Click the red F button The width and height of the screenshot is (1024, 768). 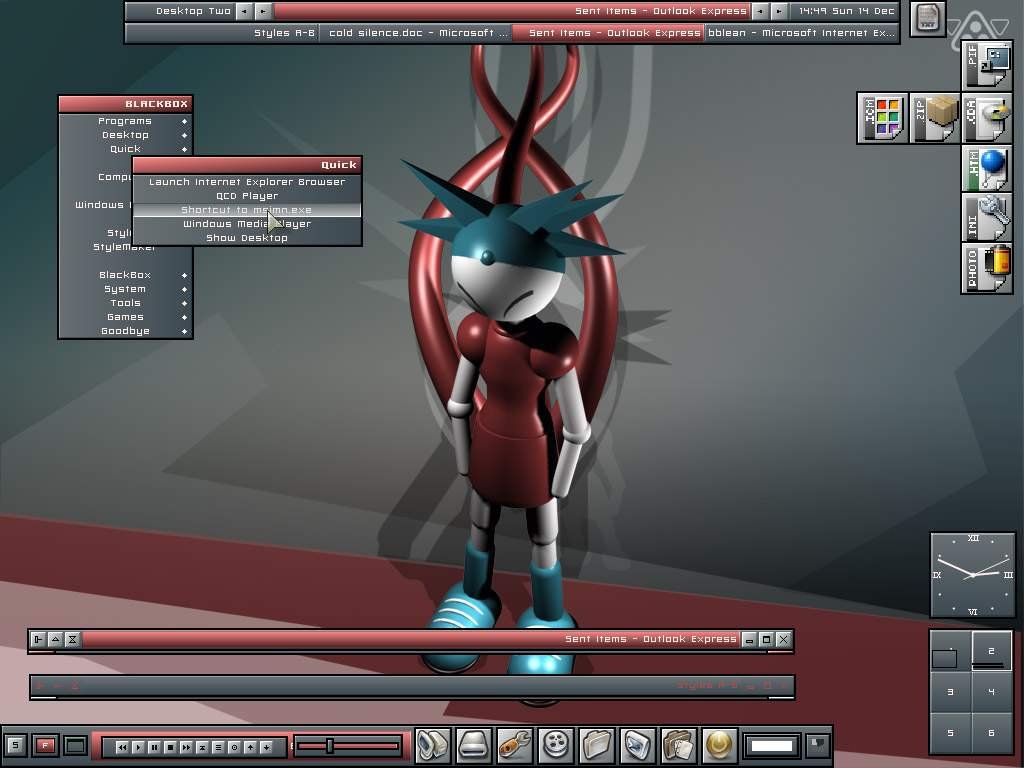(45, 745)
